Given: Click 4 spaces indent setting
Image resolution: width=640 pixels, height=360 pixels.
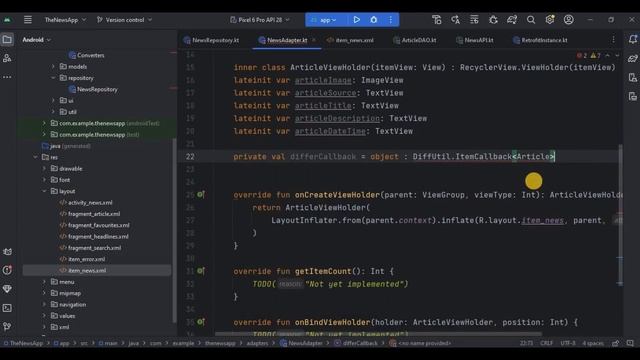Looking at the screenshot, I should coord(593,343).
